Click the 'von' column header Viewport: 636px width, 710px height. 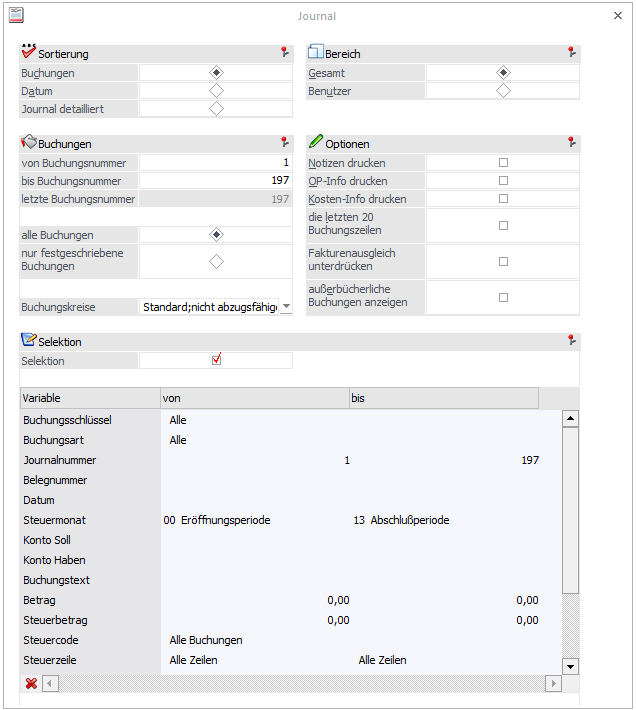point(254,398)
